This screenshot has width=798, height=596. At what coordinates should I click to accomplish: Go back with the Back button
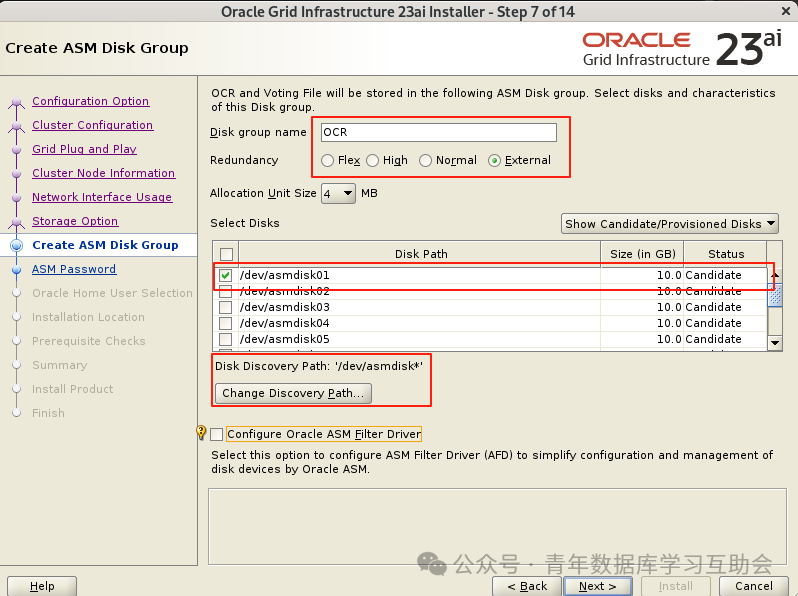tap(527, 586)
